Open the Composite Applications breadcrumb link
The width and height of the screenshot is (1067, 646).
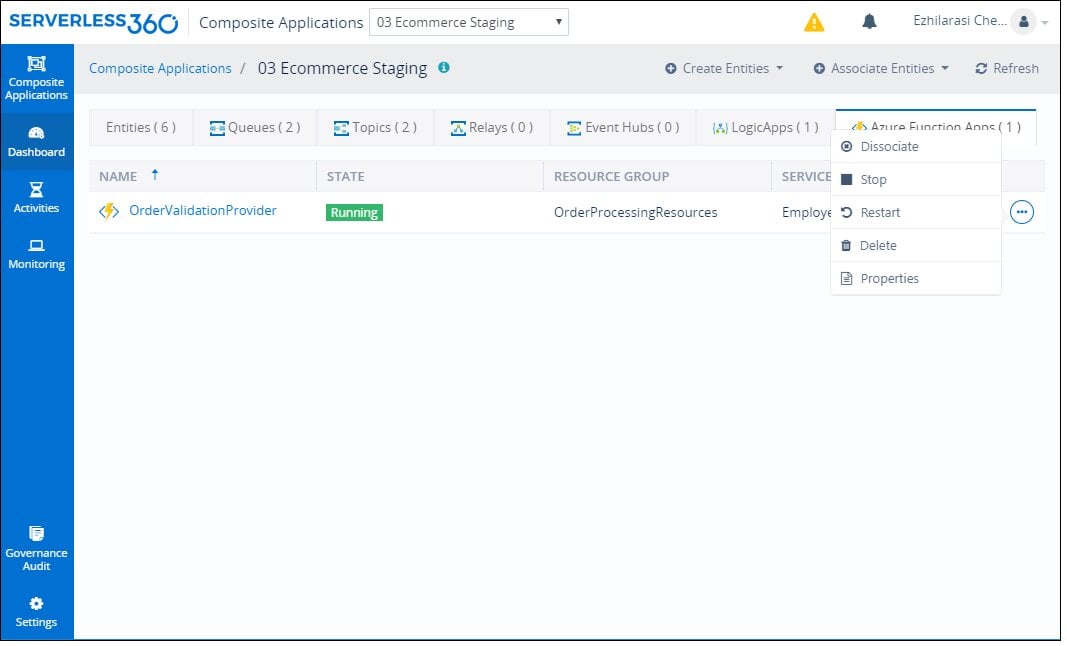(x=160, y=68)
